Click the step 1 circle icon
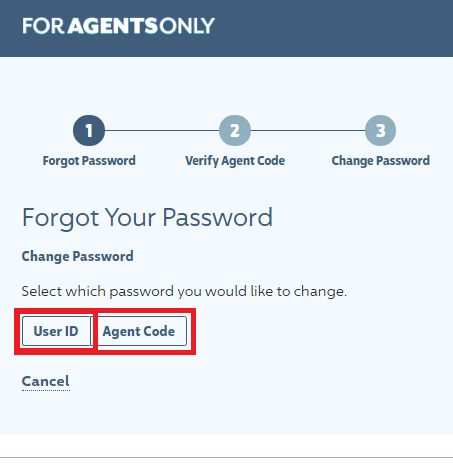This screenshot has width=453, height=467. pos(89,130)
